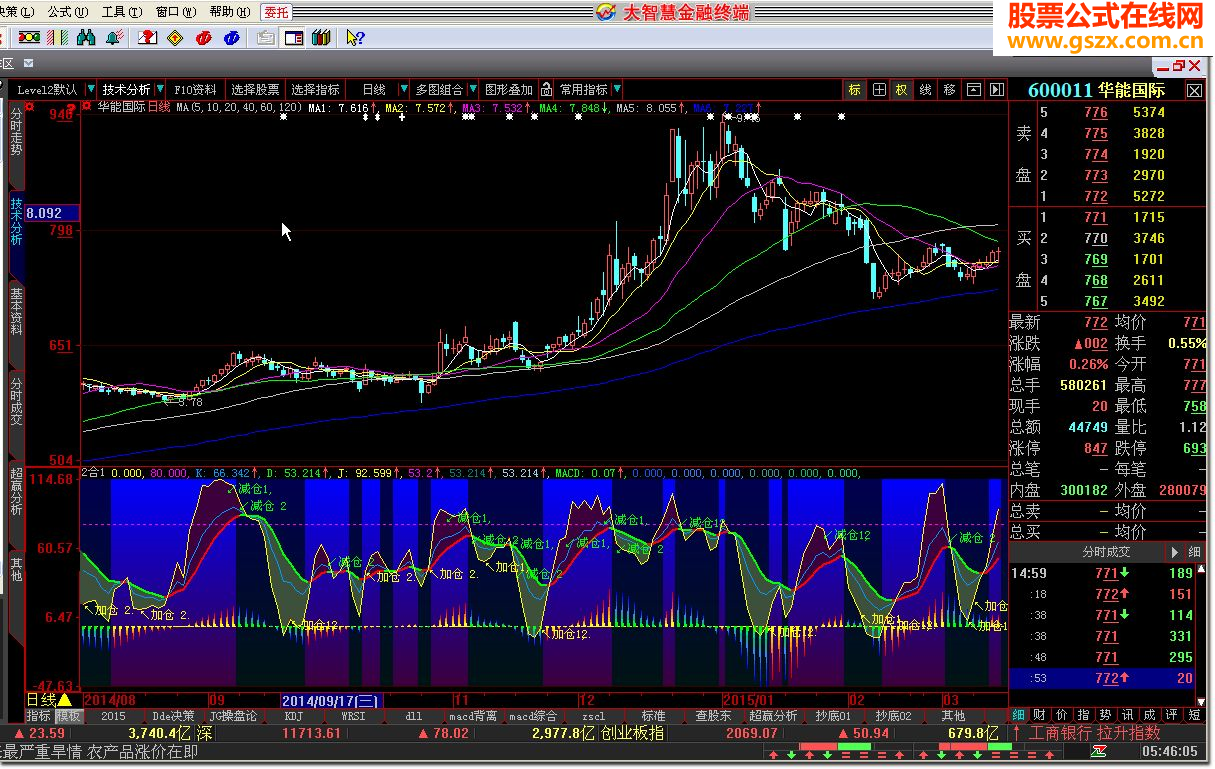This screenshot has height=769, width=1215.
Task: Click the help cursor question mark icon
Action: pos(354,38)
